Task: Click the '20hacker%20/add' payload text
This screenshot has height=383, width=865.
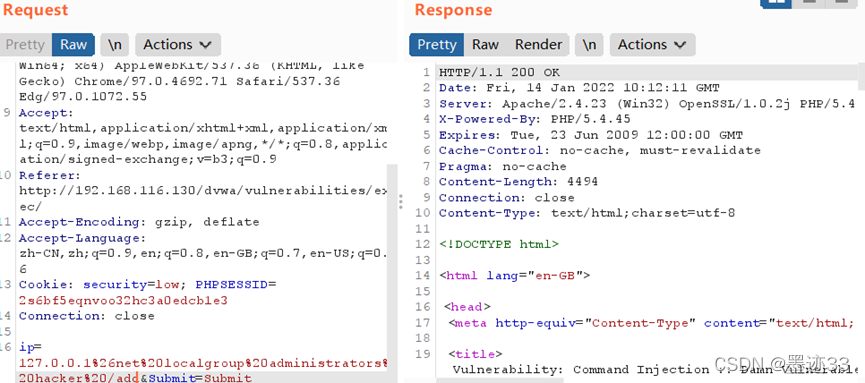Action: point(77,378)
